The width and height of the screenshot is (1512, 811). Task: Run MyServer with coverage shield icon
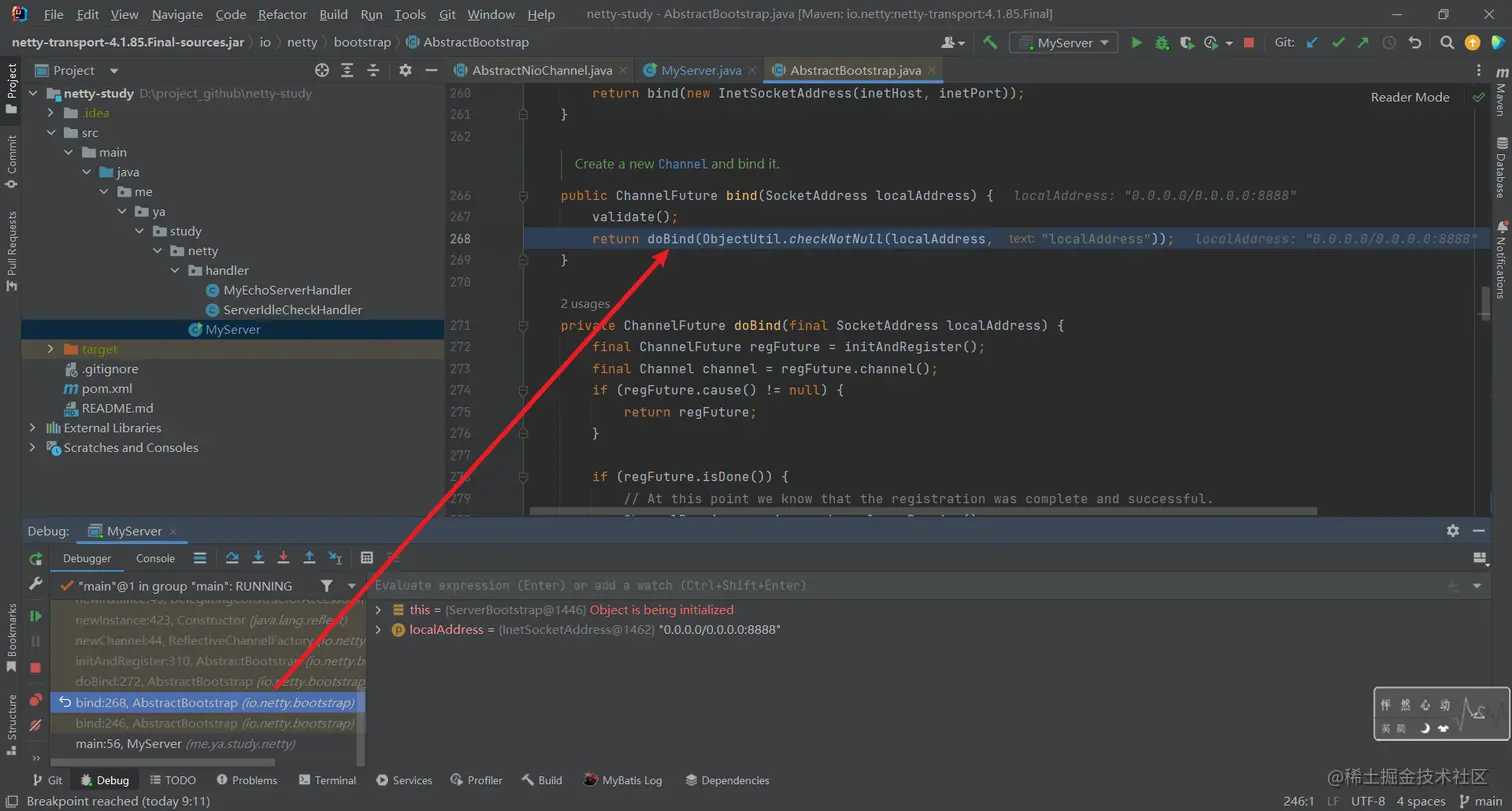click(1187, 43)
